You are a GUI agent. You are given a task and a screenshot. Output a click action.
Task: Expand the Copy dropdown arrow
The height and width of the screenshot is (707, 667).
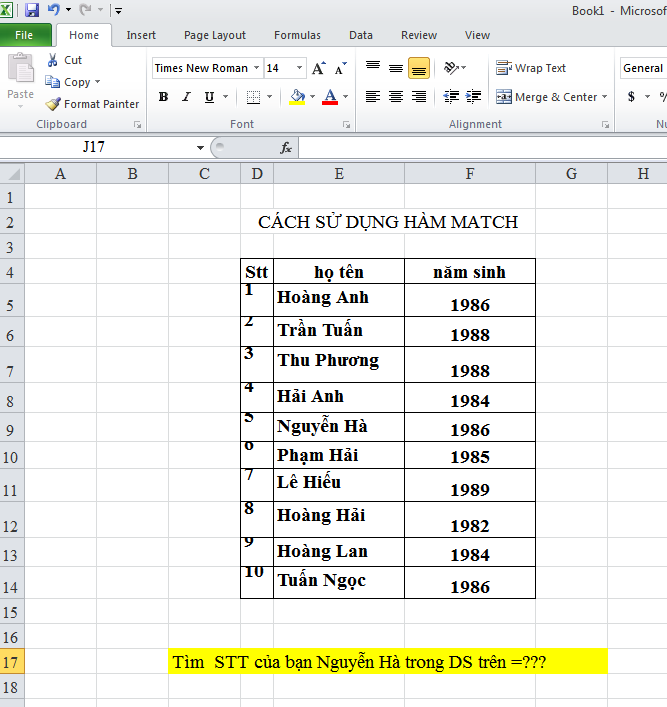point(97,82)
